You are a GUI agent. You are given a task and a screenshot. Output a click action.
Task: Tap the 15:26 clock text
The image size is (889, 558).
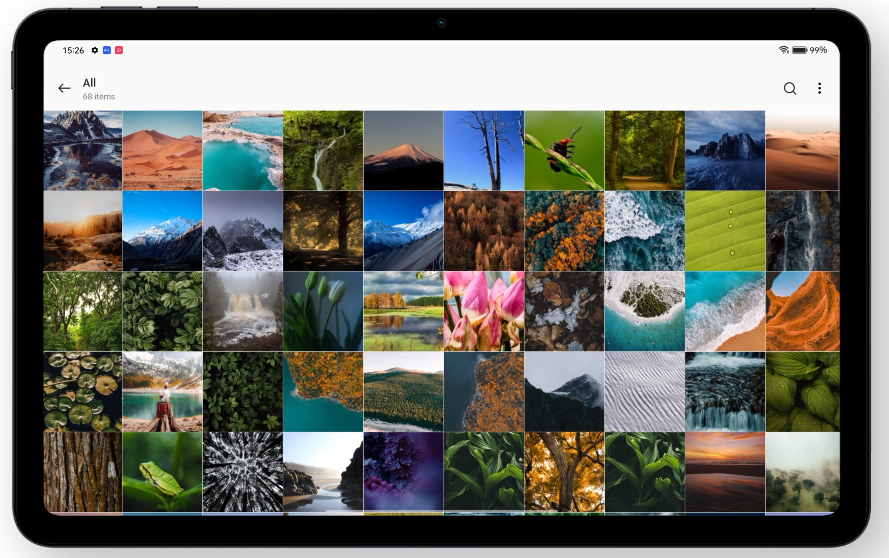[73, 50]
